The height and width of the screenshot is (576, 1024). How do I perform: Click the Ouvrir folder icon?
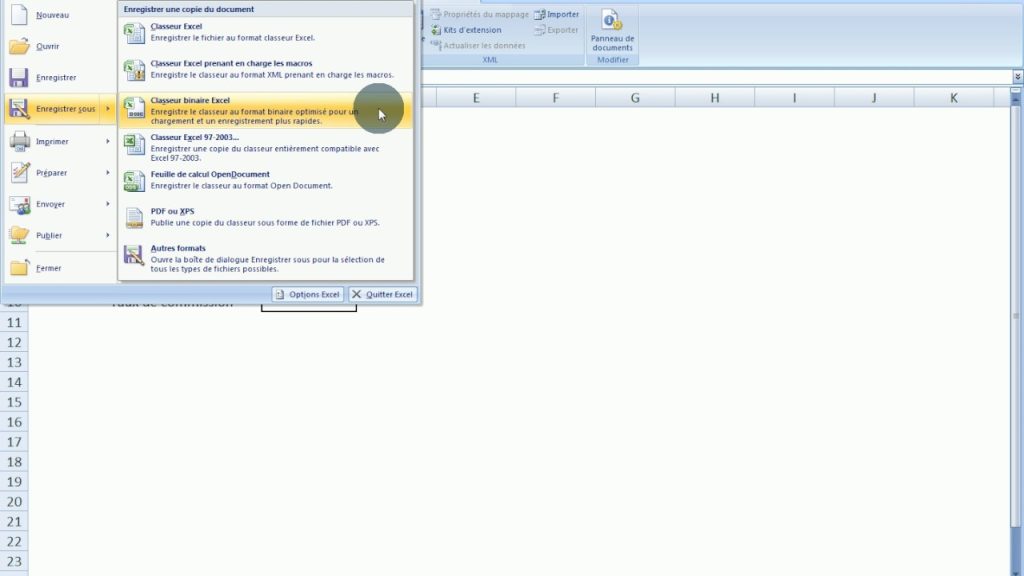pos(19,46)
